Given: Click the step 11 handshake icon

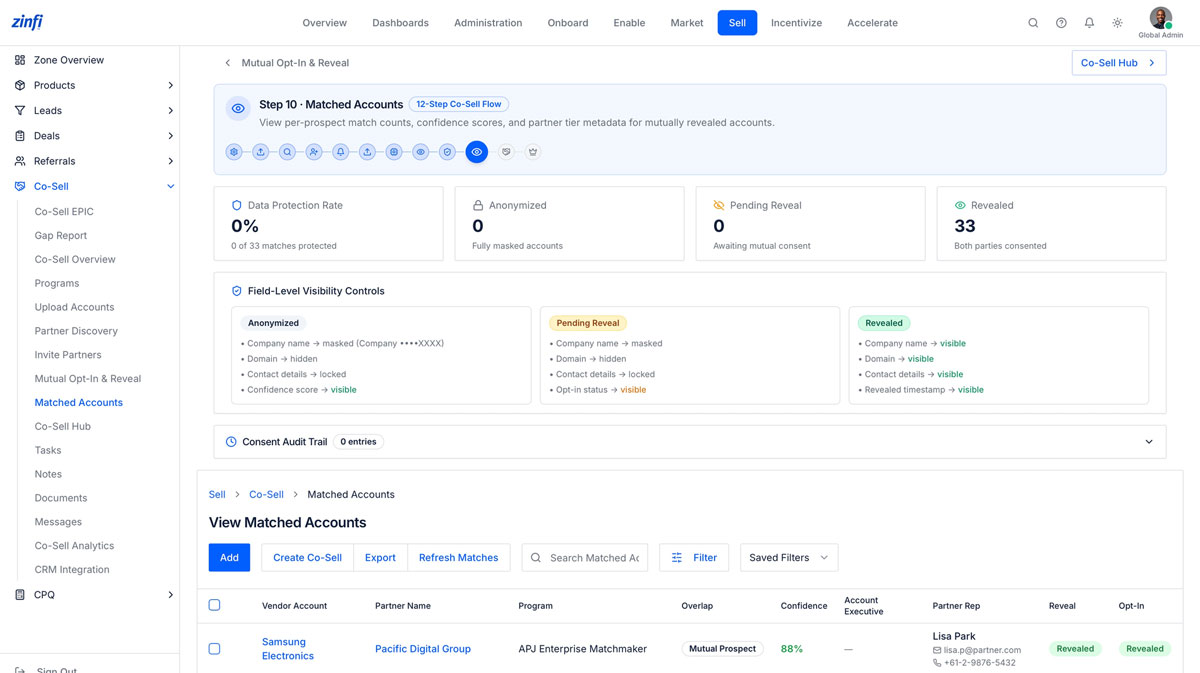Looking at the screenshot, I should (506, 152).
